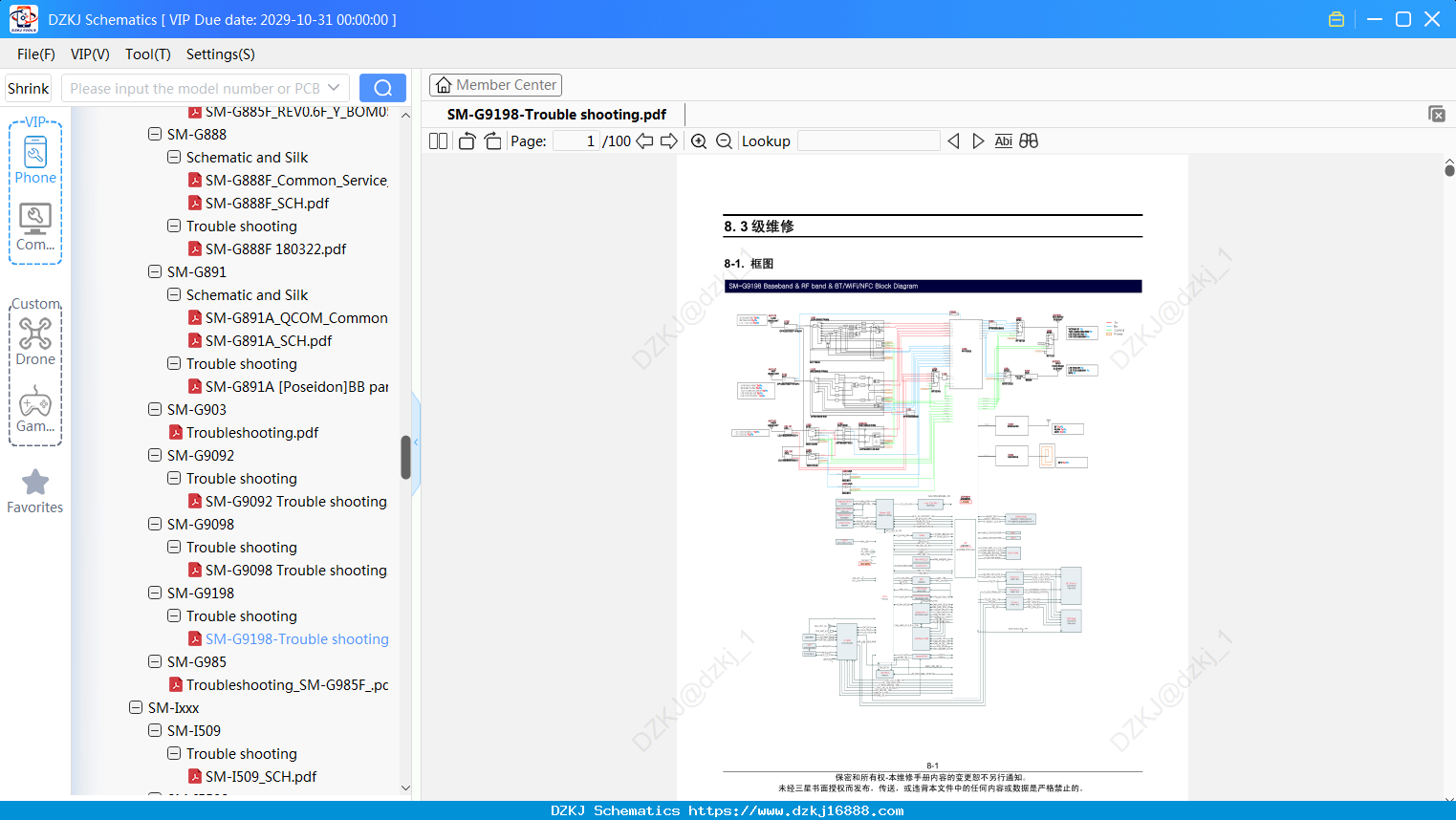Open the Settings(S) menu

tap(221, 54)
